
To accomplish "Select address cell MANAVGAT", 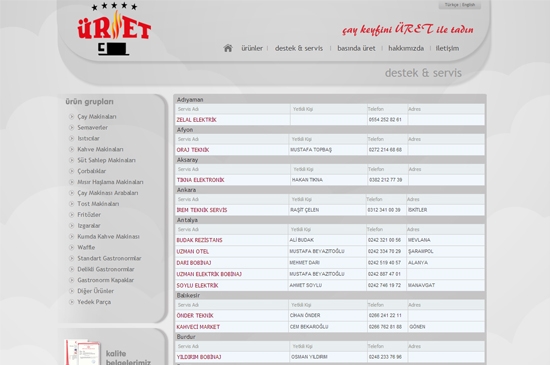I will coord(421,285).
